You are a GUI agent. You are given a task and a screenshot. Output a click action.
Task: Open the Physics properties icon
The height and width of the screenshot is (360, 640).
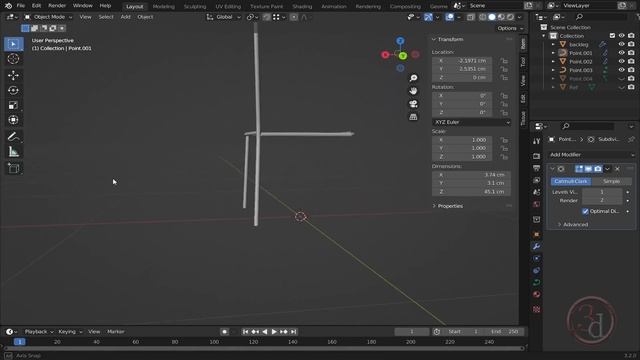(536, 258)
